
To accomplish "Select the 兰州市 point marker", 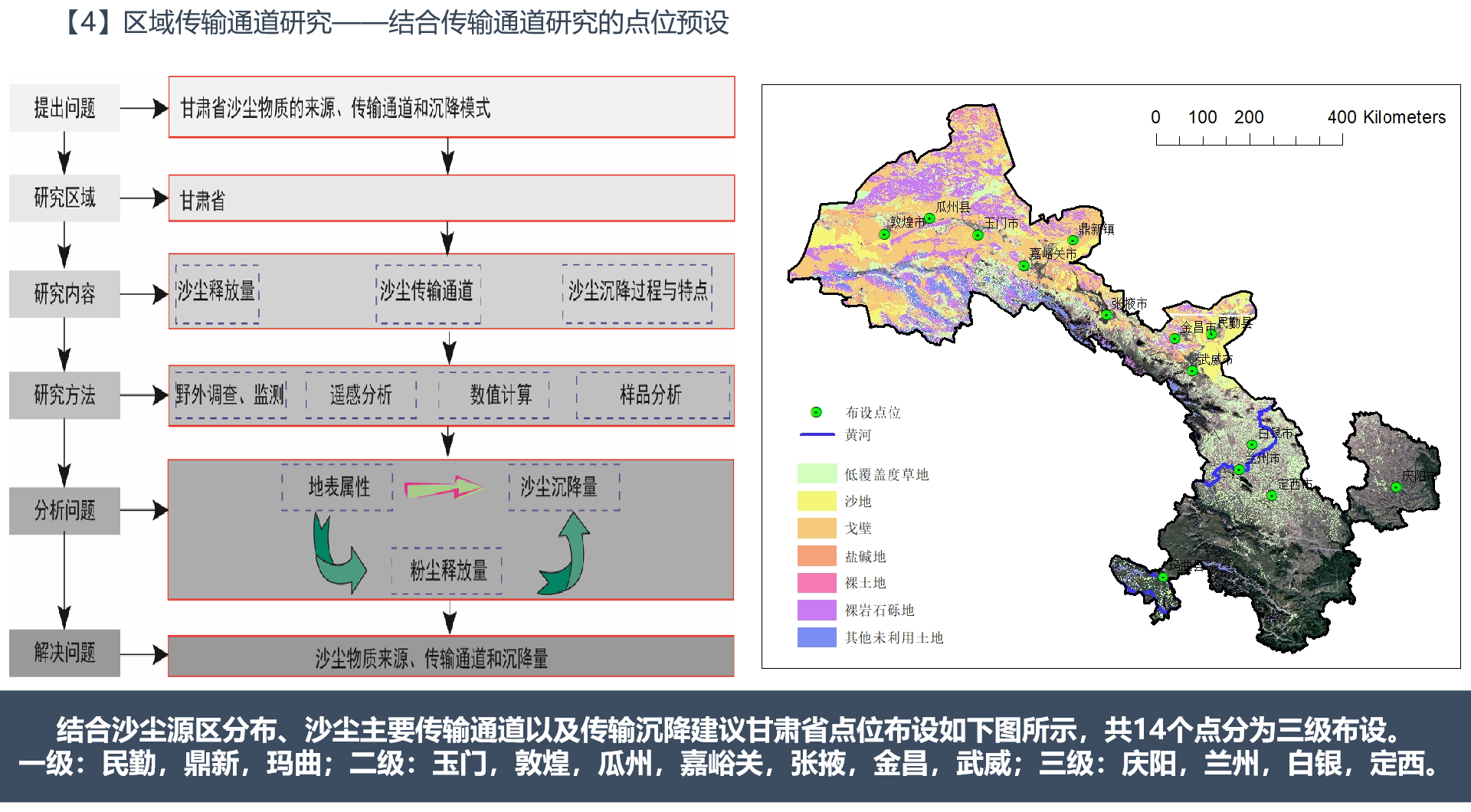I will pyautogui.click(x=1239, y=470).
